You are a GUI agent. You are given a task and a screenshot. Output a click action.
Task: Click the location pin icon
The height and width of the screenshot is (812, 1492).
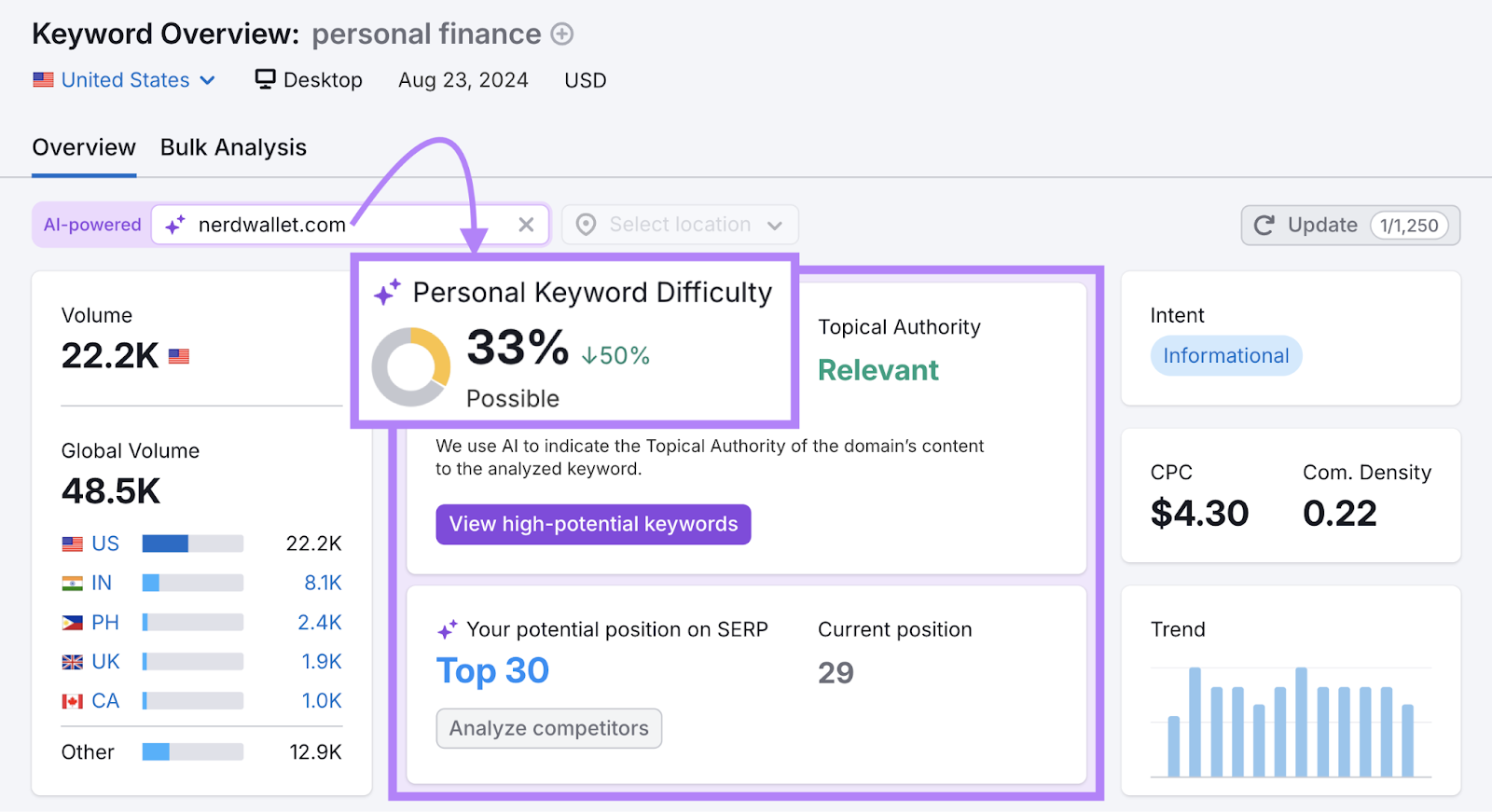(586, 225)
